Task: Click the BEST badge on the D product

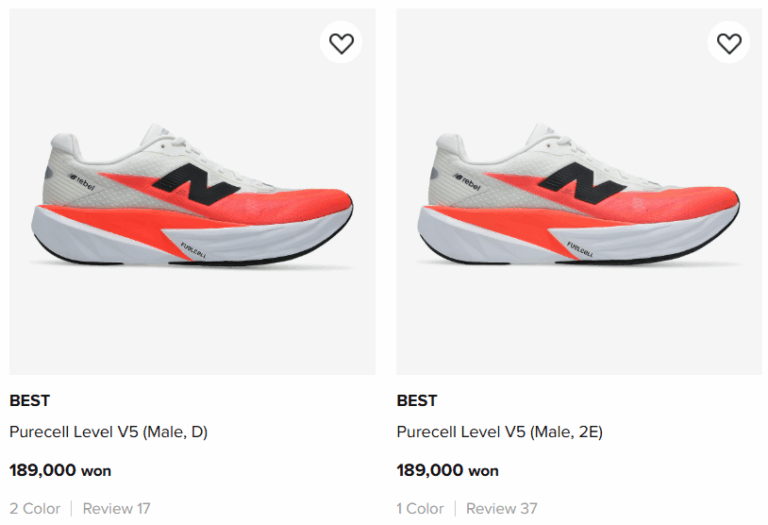Action: point(30,400)
